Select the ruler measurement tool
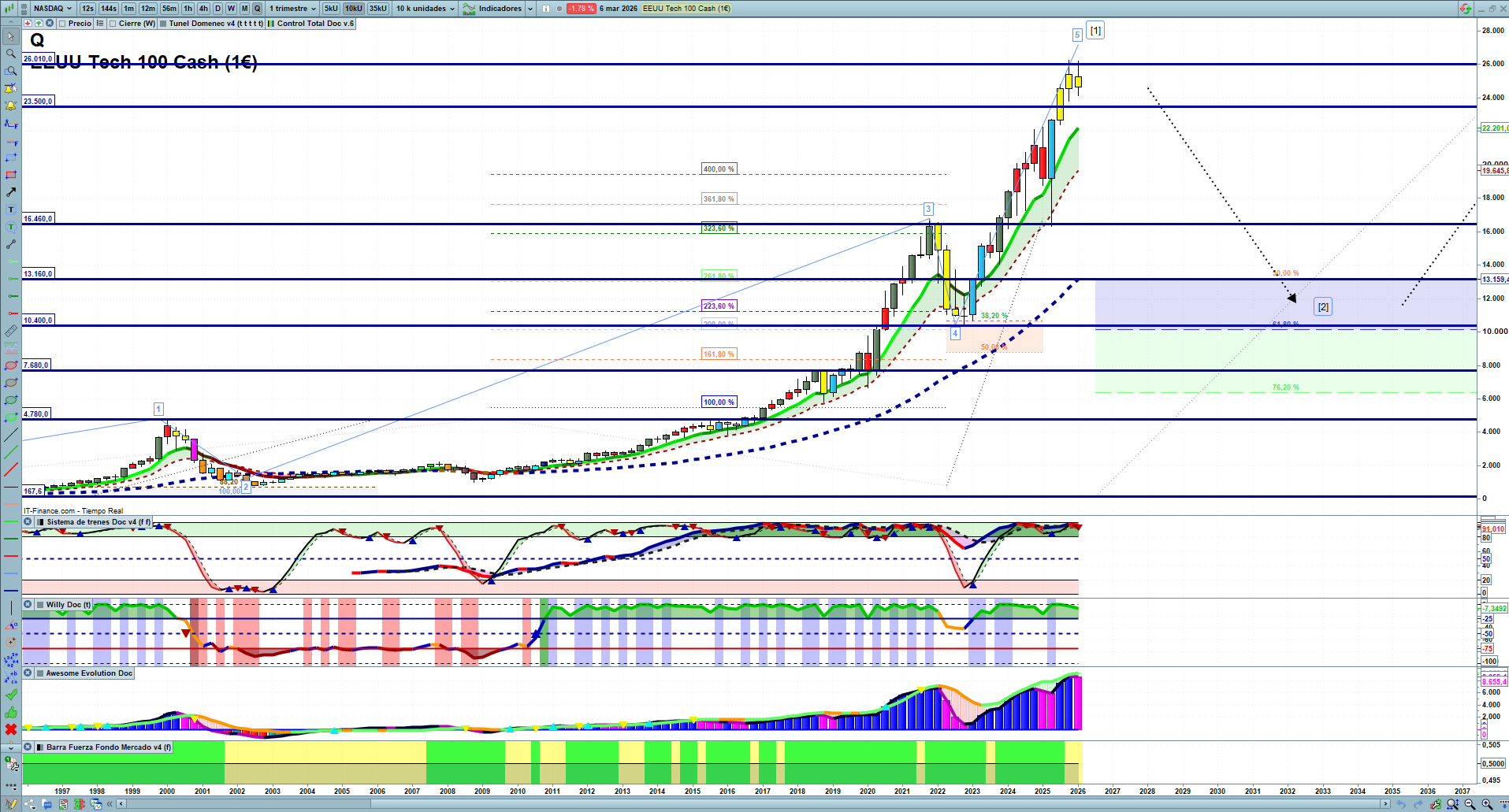Viewport: 1509px width, 812px height. pos(11,331)
